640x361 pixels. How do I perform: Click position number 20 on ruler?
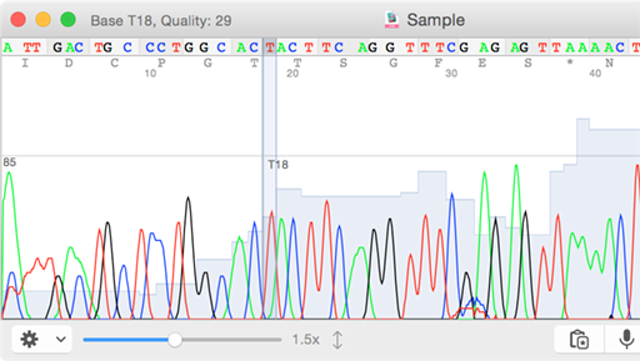[x=292, y=74]
